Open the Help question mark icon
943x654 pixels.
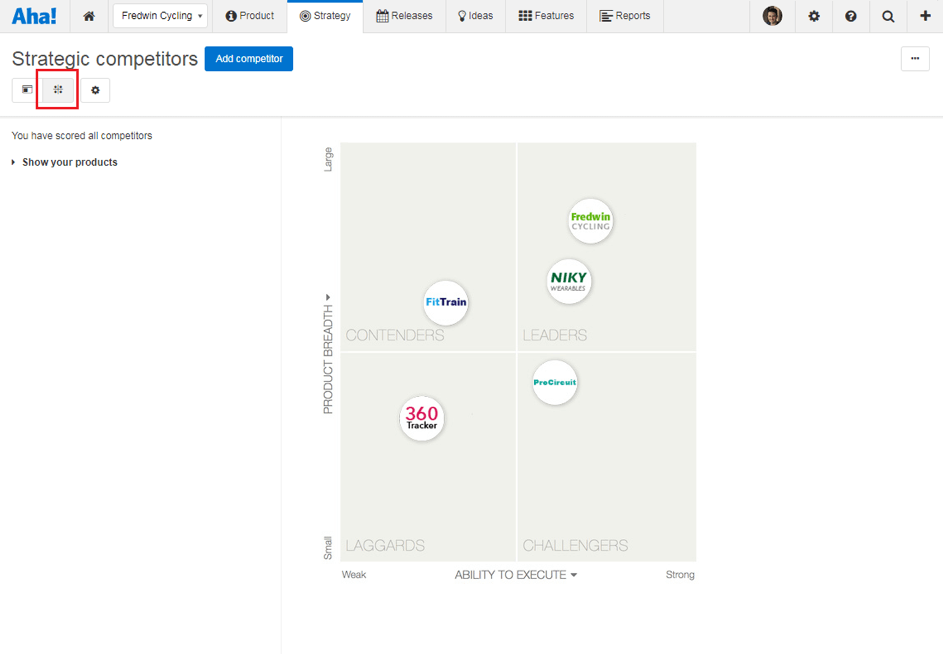click(851, 16)
